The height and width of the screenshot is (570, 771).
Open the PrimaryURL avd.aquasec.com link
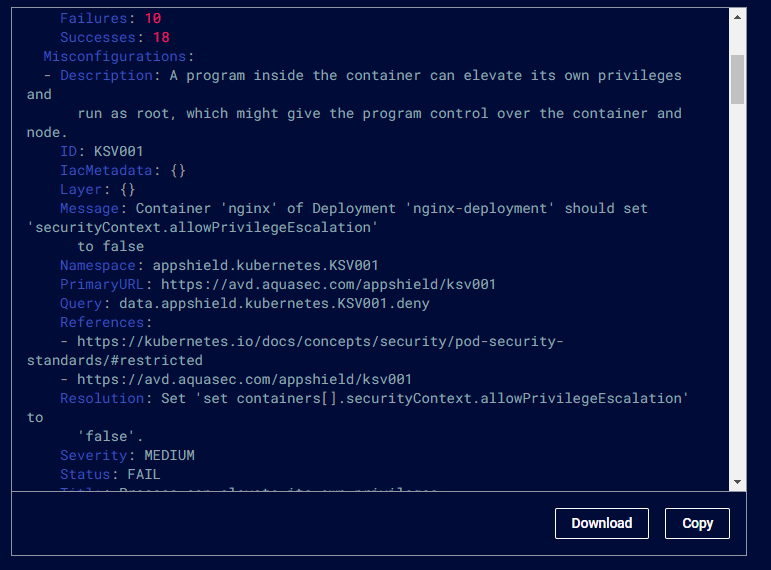tap(328, 284)
